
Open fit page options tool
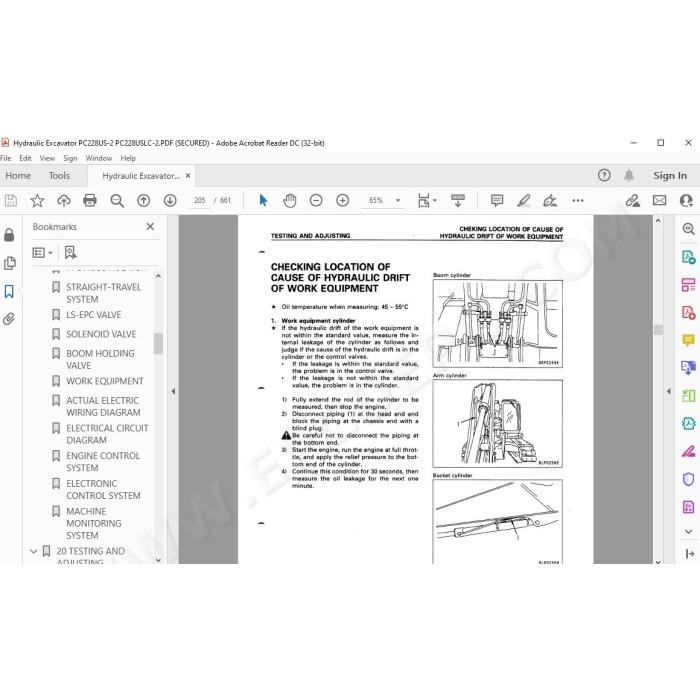423,200
